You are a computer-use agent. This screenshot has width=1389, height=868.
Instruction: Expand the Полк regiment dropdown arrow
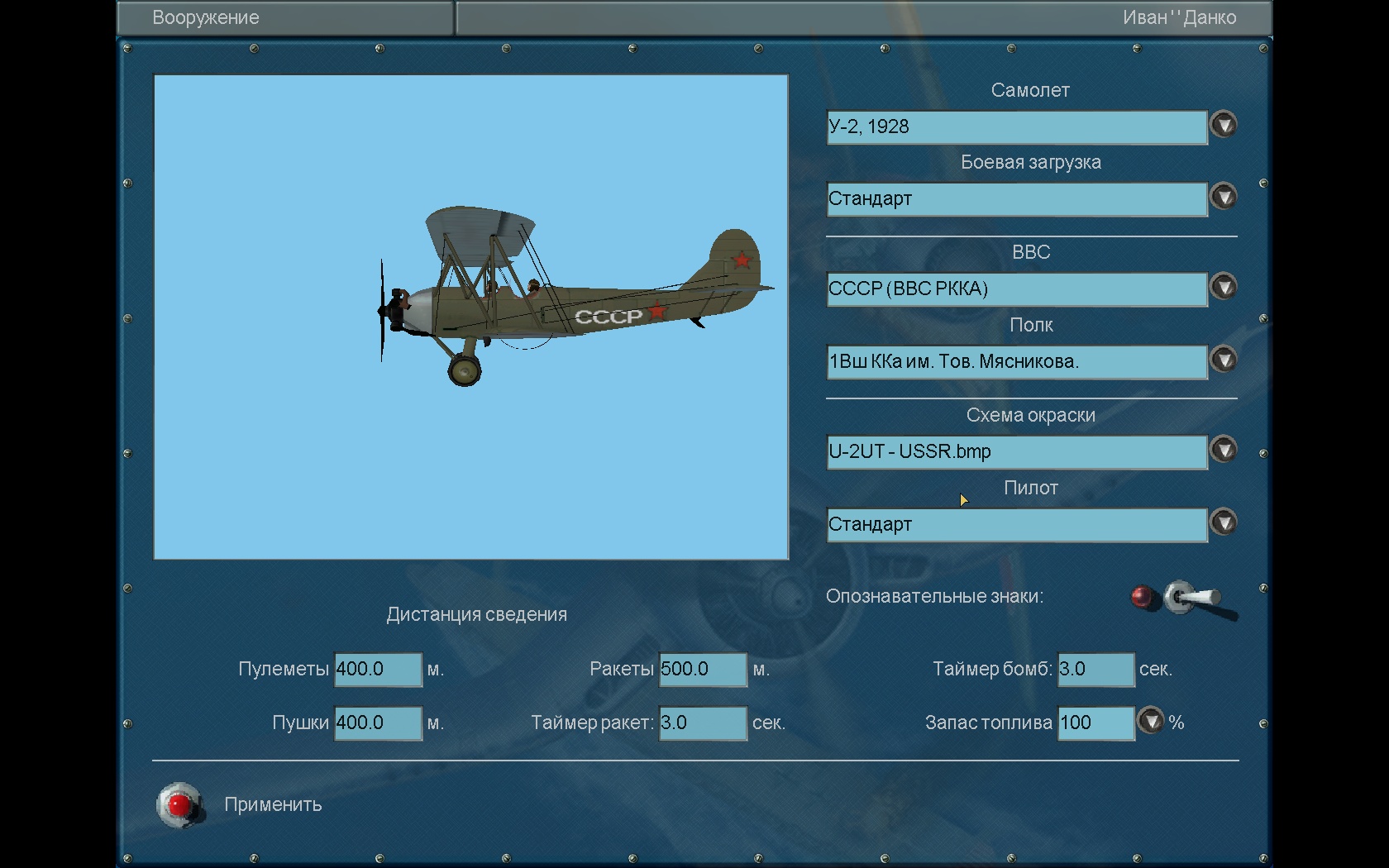[1224, 360]
